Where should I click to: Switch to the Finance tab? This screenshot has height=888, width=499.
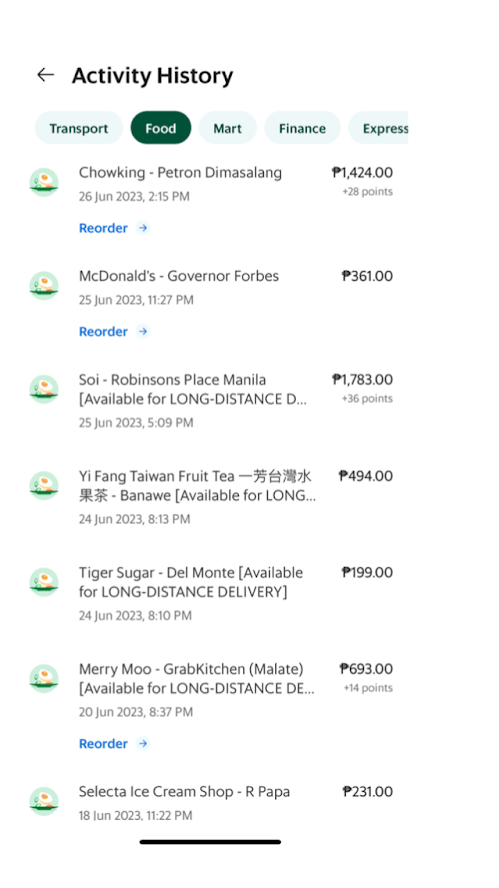tap(302, 128)
